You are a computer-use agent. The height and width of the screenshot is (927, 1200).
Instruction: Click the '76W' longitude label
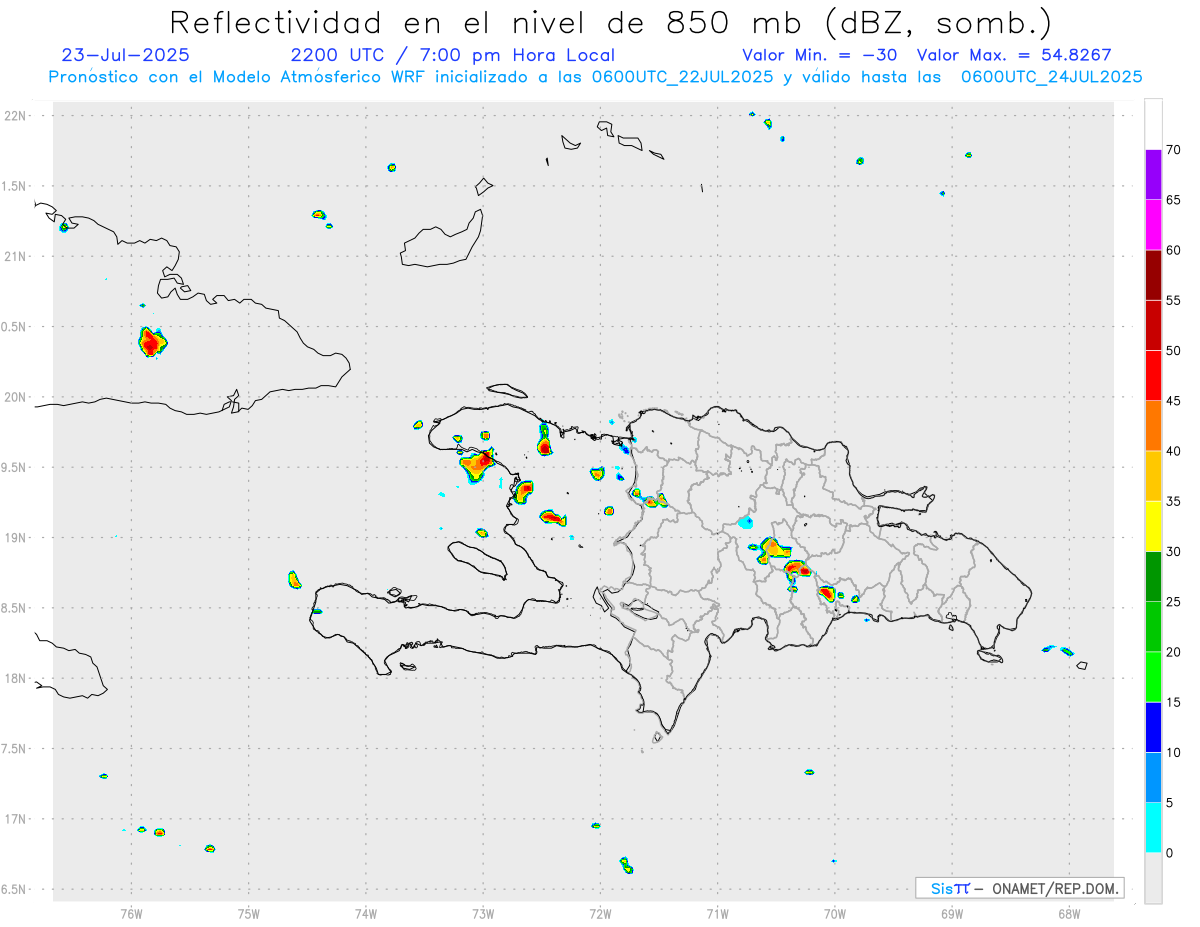131,912
